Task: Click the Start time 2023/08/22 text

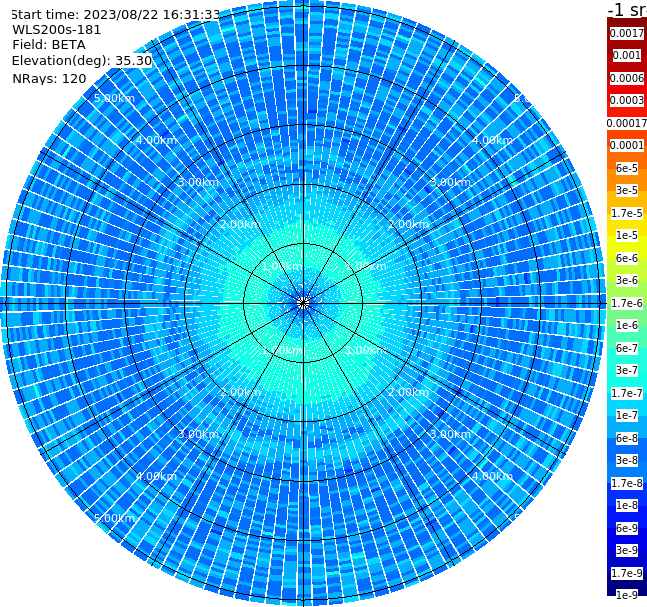Action: pyautogui.click(x=115, y=15)
